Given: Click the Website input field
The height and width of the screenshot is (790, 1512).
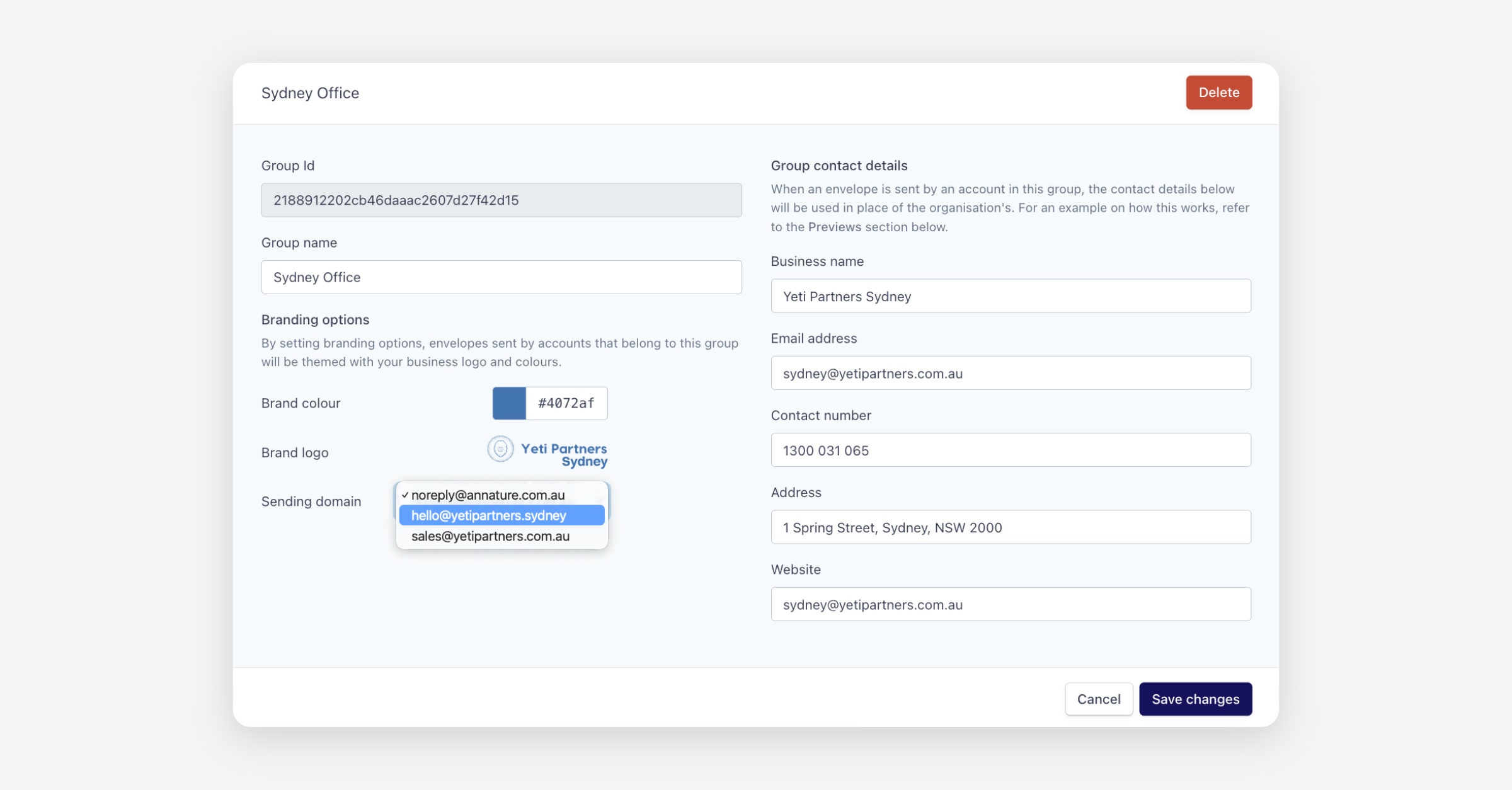Looking at the screenshot, I should [x=1011, y=604].
